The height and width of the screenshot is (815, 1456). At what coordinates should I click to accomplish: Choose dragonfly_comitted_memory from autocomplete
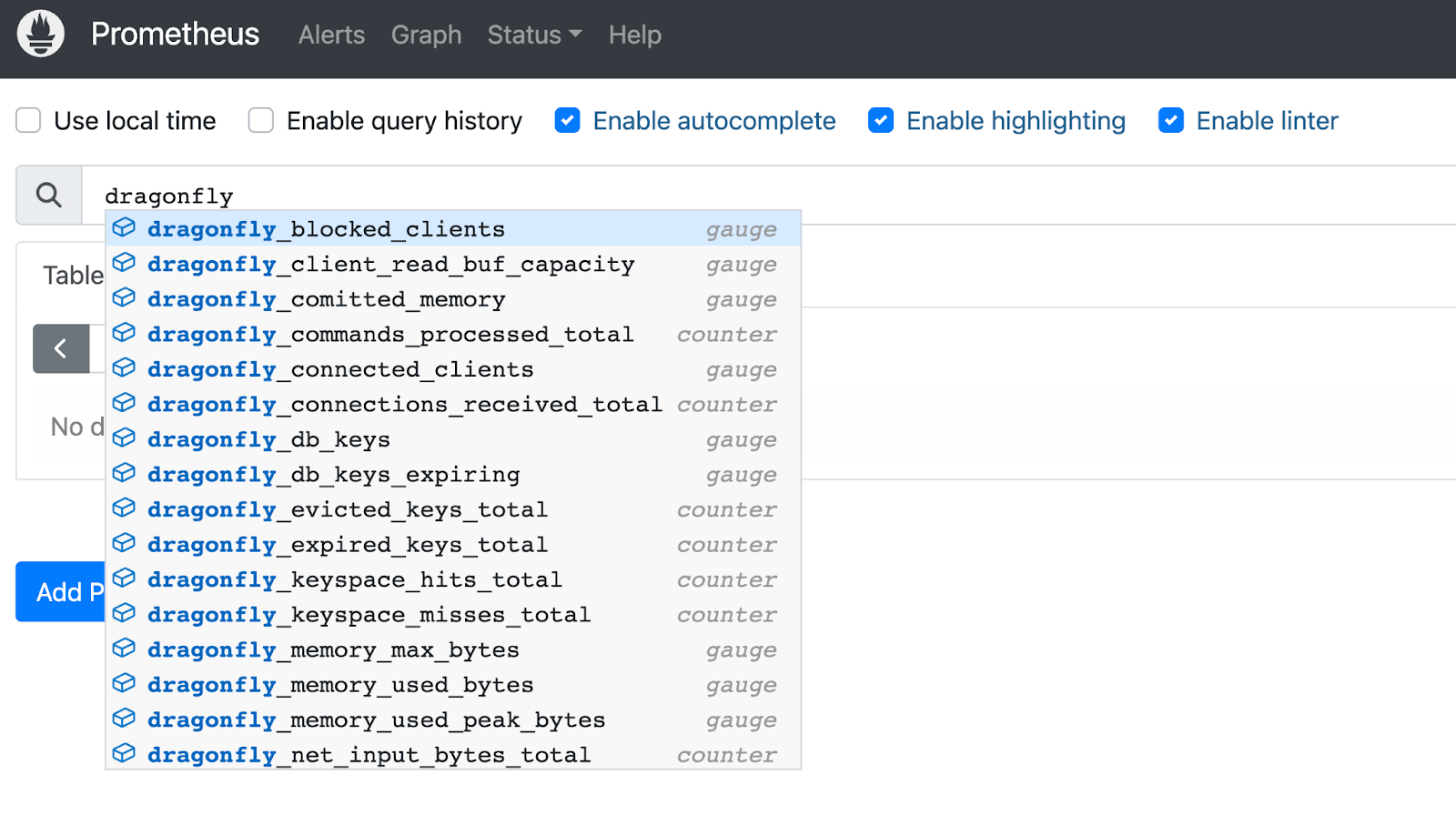(x=453, y=298)
